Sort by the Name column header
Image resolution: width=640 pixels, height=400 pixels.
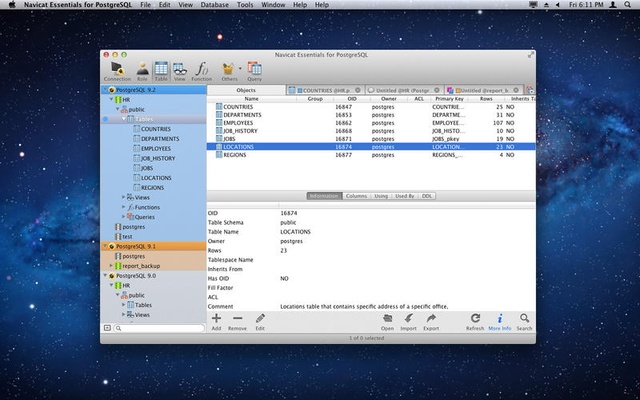251,99
